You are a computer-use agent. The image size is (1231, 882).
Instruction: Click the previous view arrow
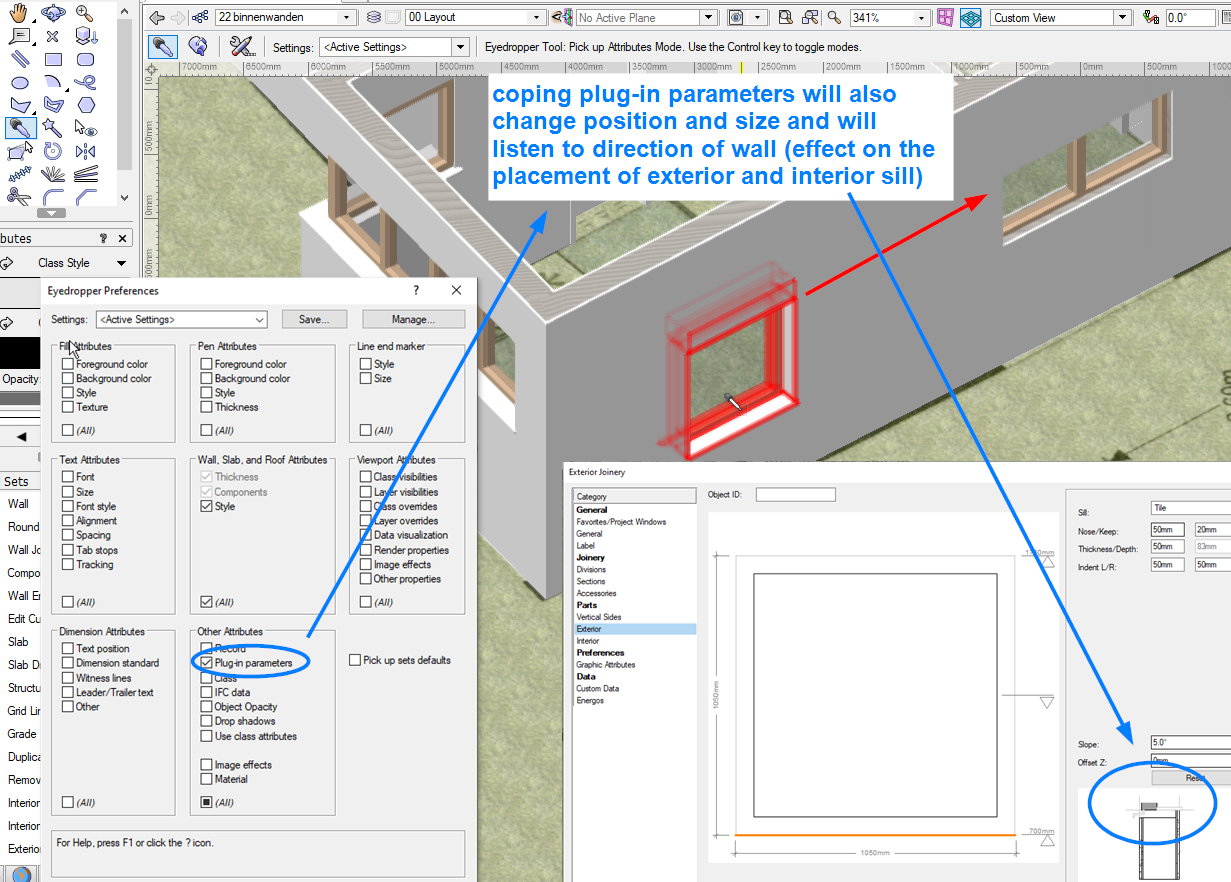pos(157,18)
